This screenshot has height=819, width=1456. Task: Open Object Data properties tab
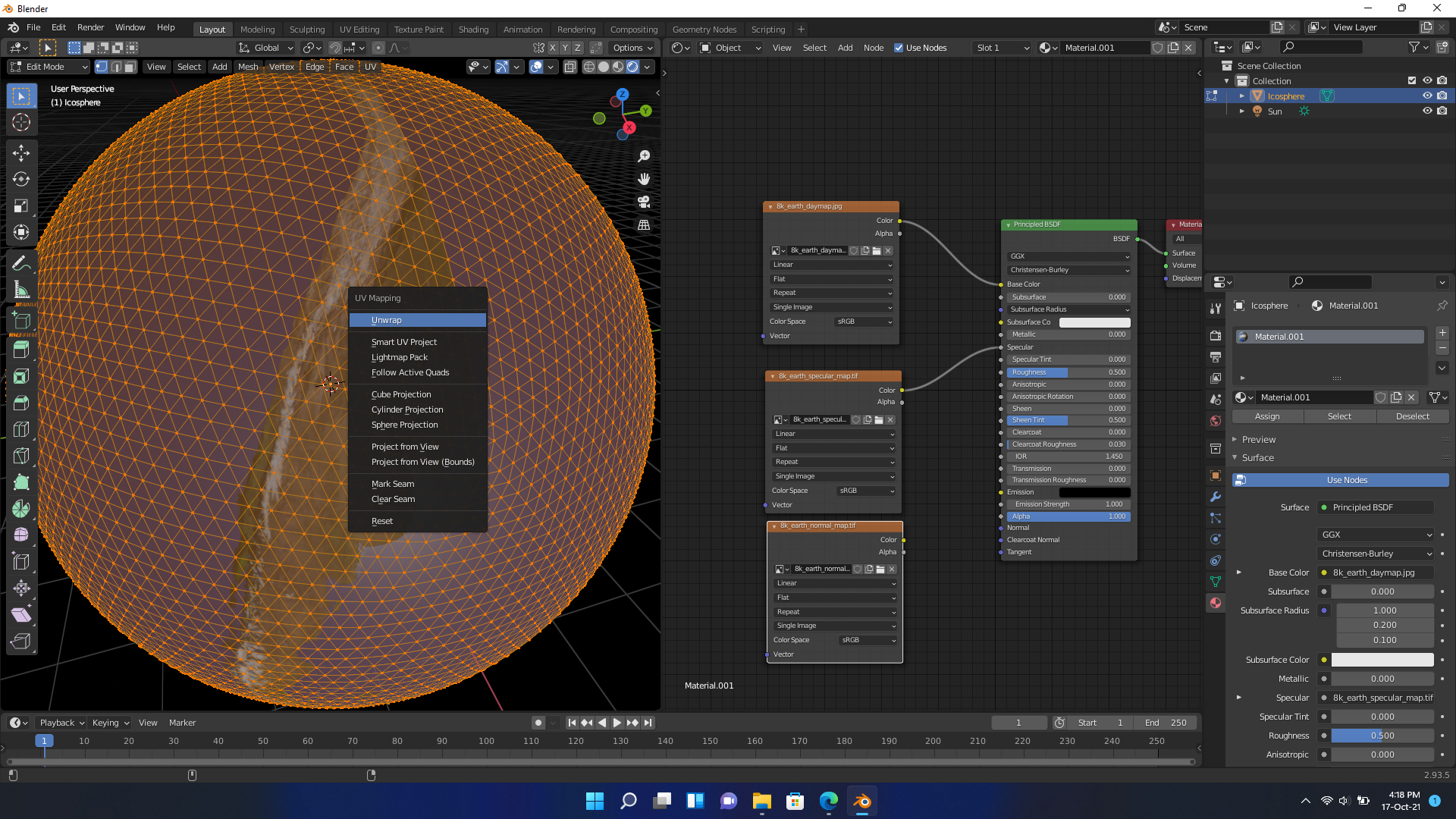pyautogui.click(x=1216, y=582)
